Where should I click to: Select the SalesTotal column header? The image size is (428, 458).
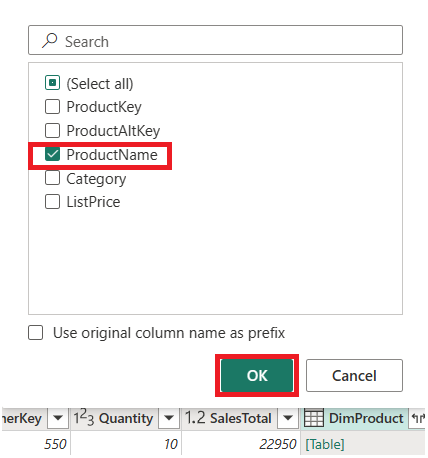tap(241, 418)
